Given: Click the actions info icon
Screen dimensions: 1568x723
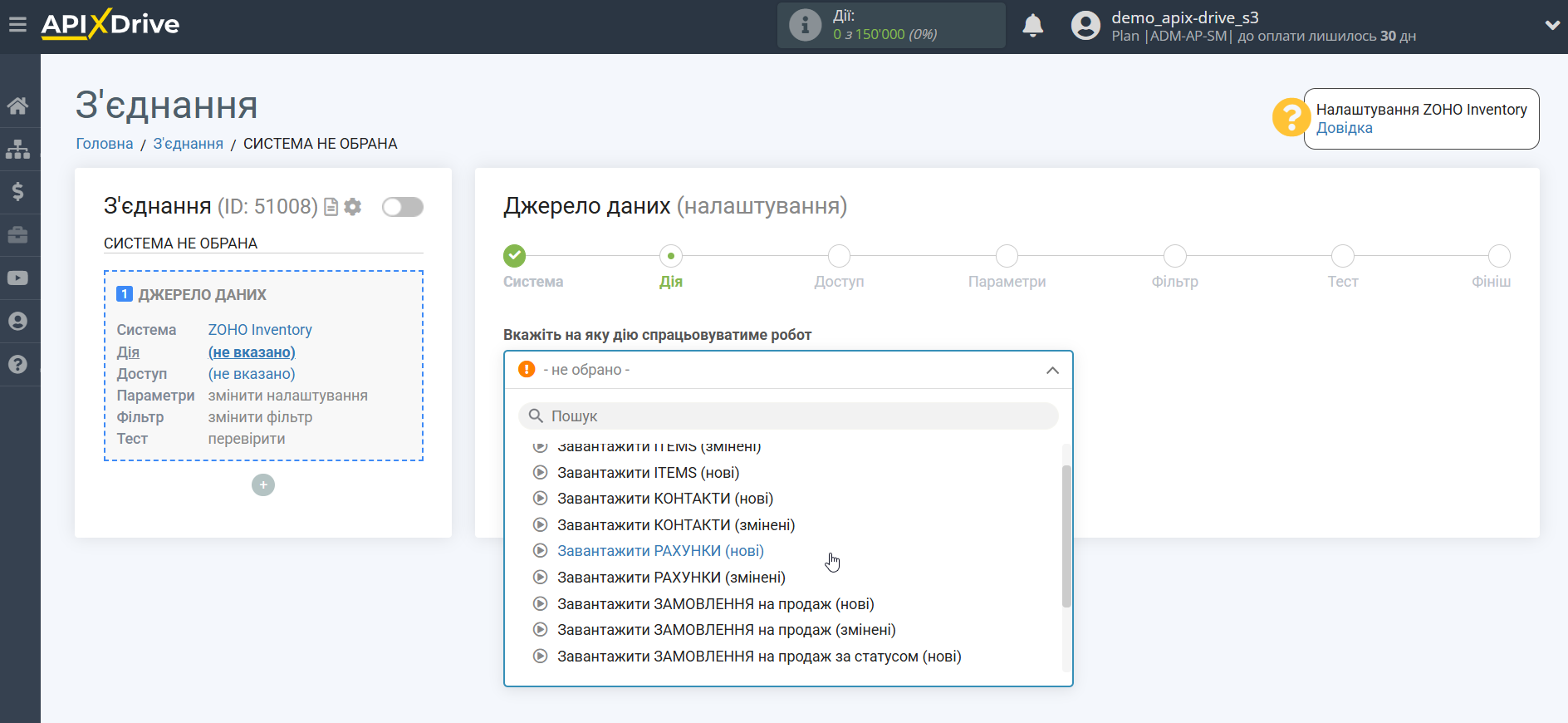Looking at the screenshot, I should pyautogui.click(x=805, y=25).
